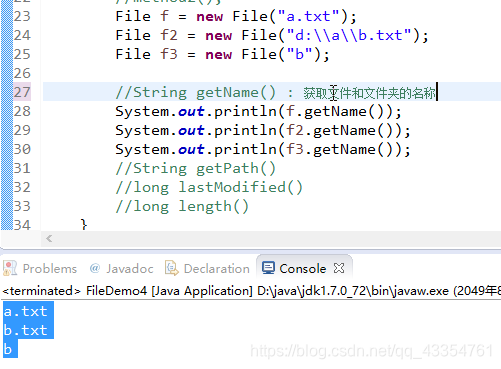Click the //long lastModified() comment

209,187
